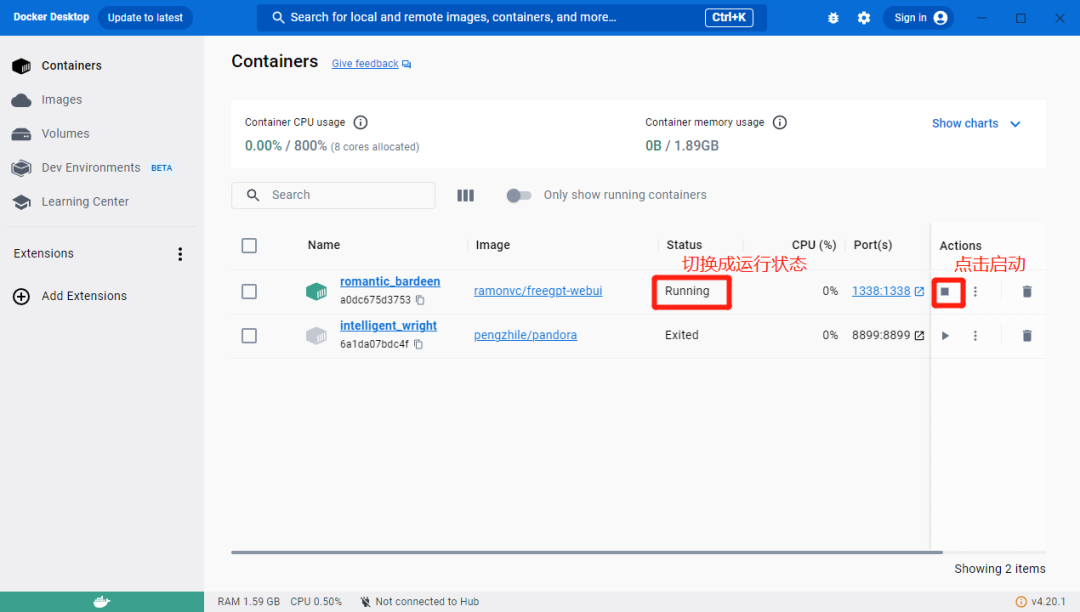Click the Update to latest button
Image resolution: width=1080 pixels, height=612 pixels.
[145, 18]
